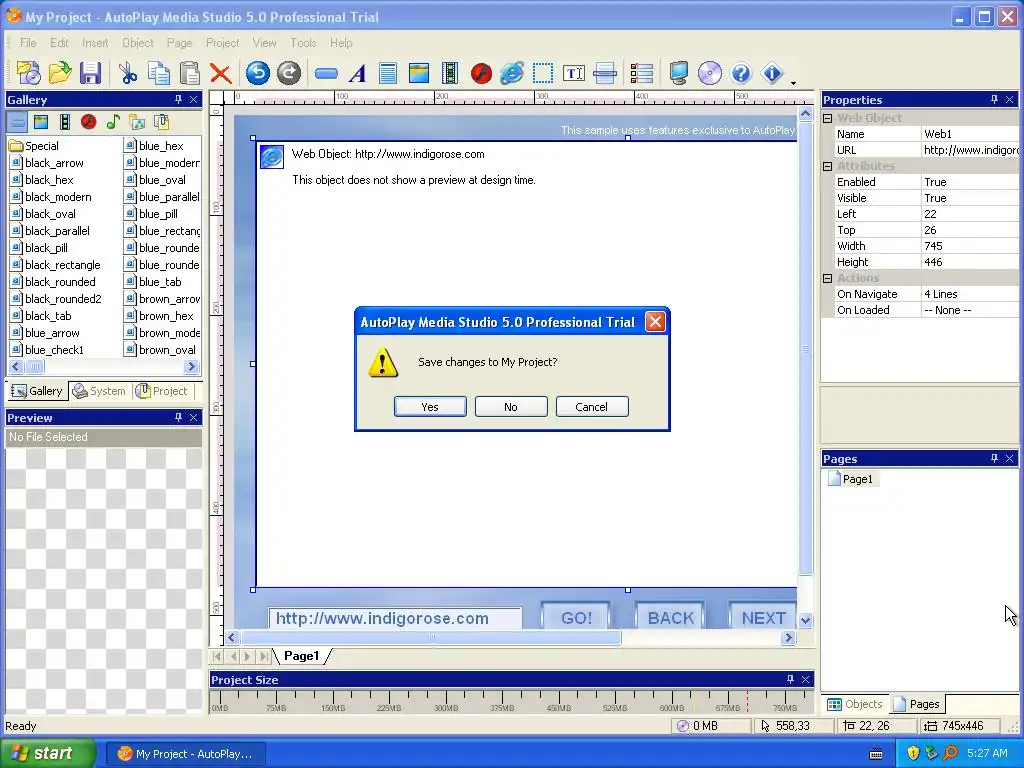Click the Copy toolbar icon
1024x768 pixels.
pos(159,73)
